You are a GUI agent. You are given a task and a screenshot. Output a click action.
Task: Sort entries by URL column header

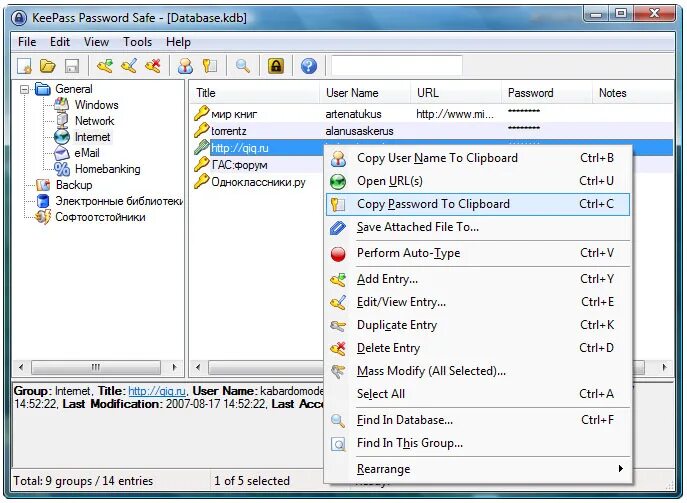click(x=456, y=93)
